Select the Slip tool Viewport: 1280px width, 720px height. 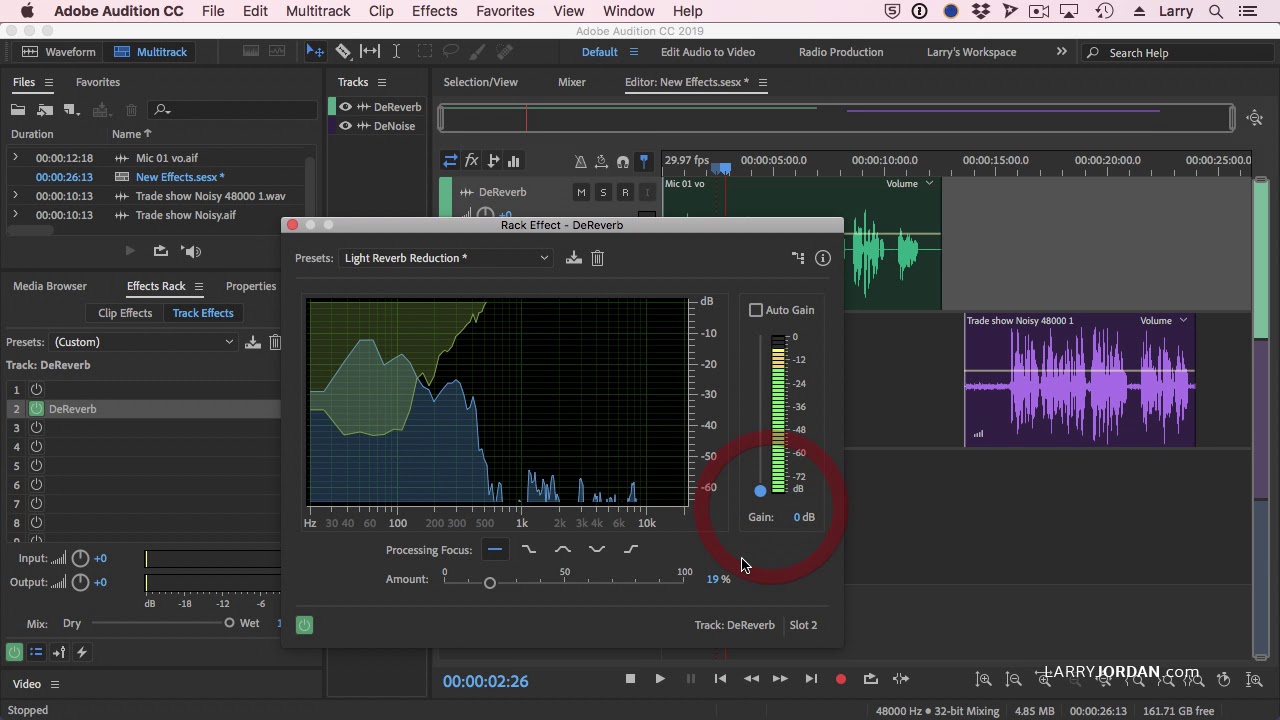370,52
